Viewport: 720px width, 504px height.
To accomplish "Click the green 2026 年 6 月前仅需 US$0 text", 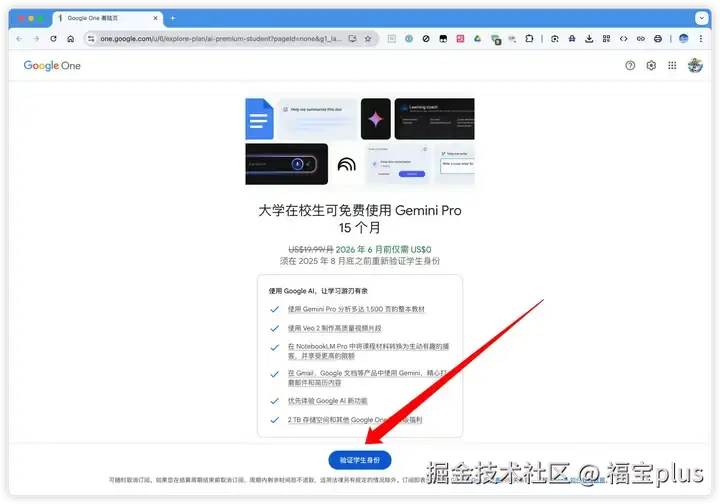I will [x=383, y=249].
